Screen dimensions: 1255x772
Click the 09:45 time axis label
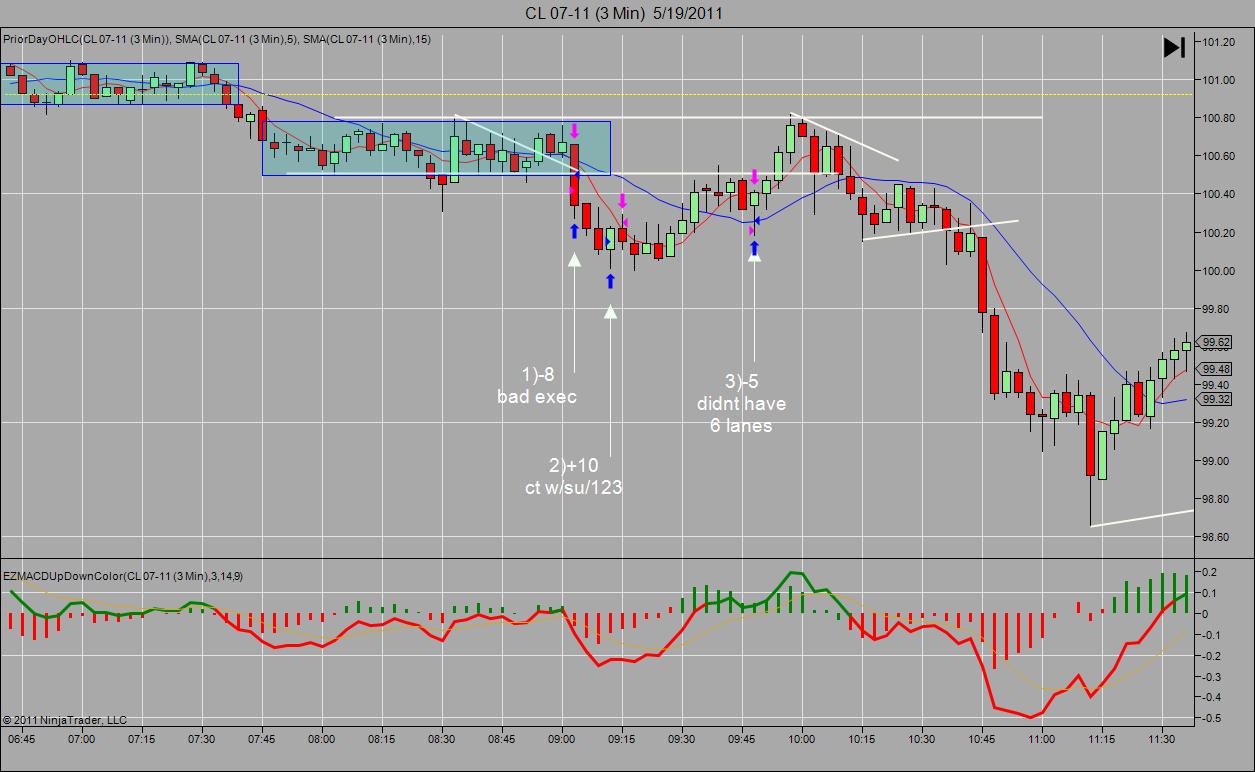[x=741, y=739]
